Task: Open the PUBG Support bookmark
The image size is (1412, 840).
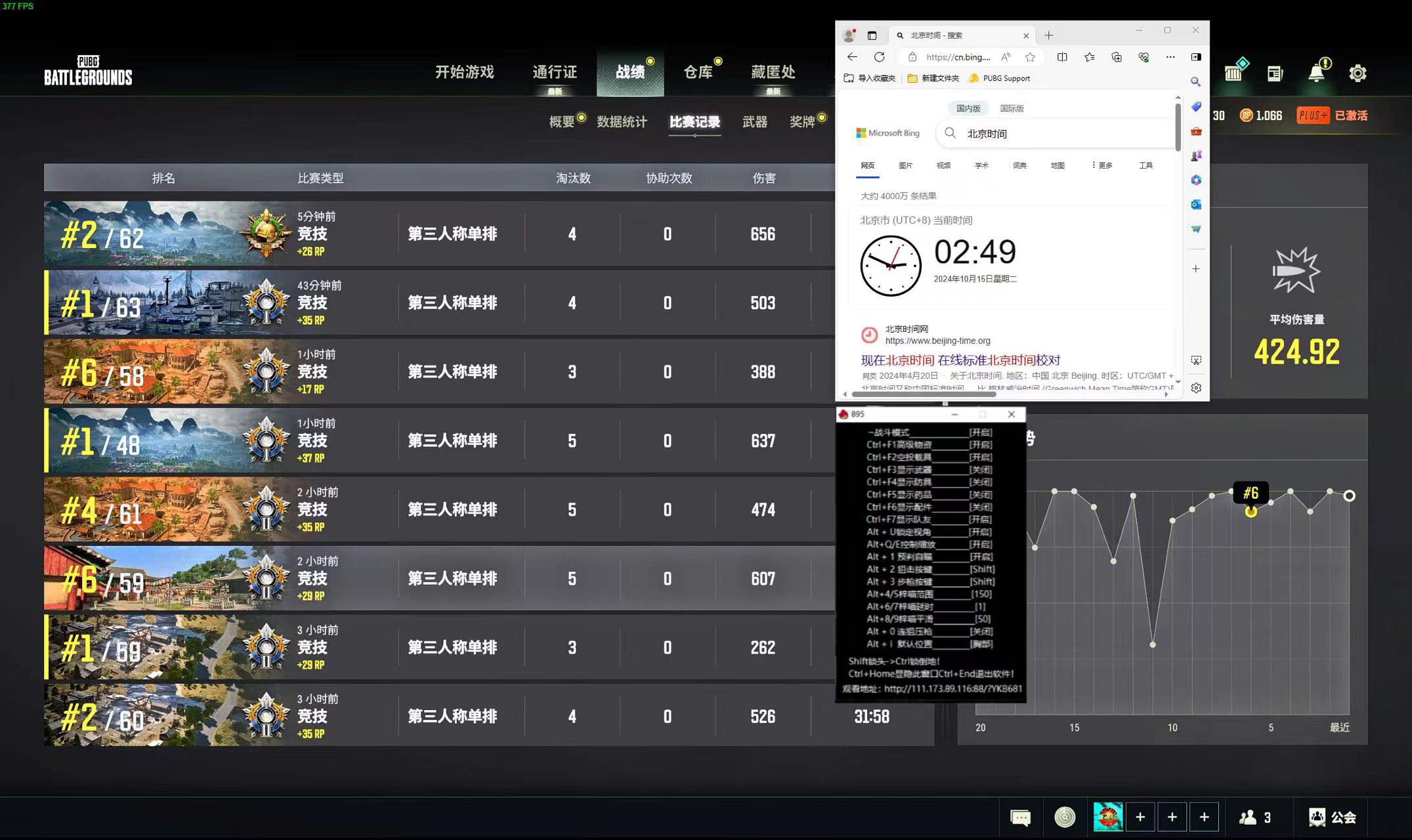Action: 1000,78
